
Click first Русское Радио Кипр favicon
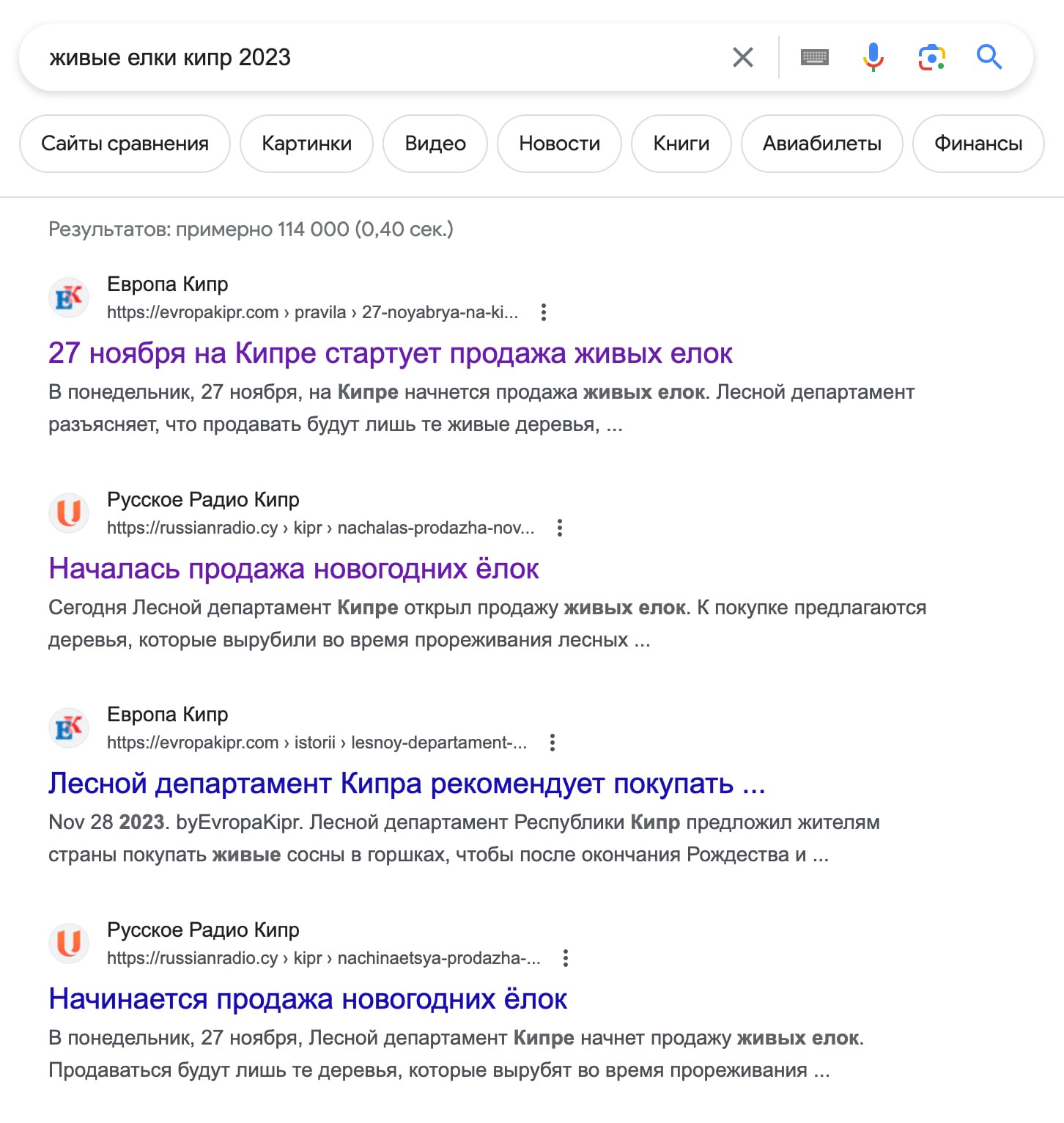point(69,513)
